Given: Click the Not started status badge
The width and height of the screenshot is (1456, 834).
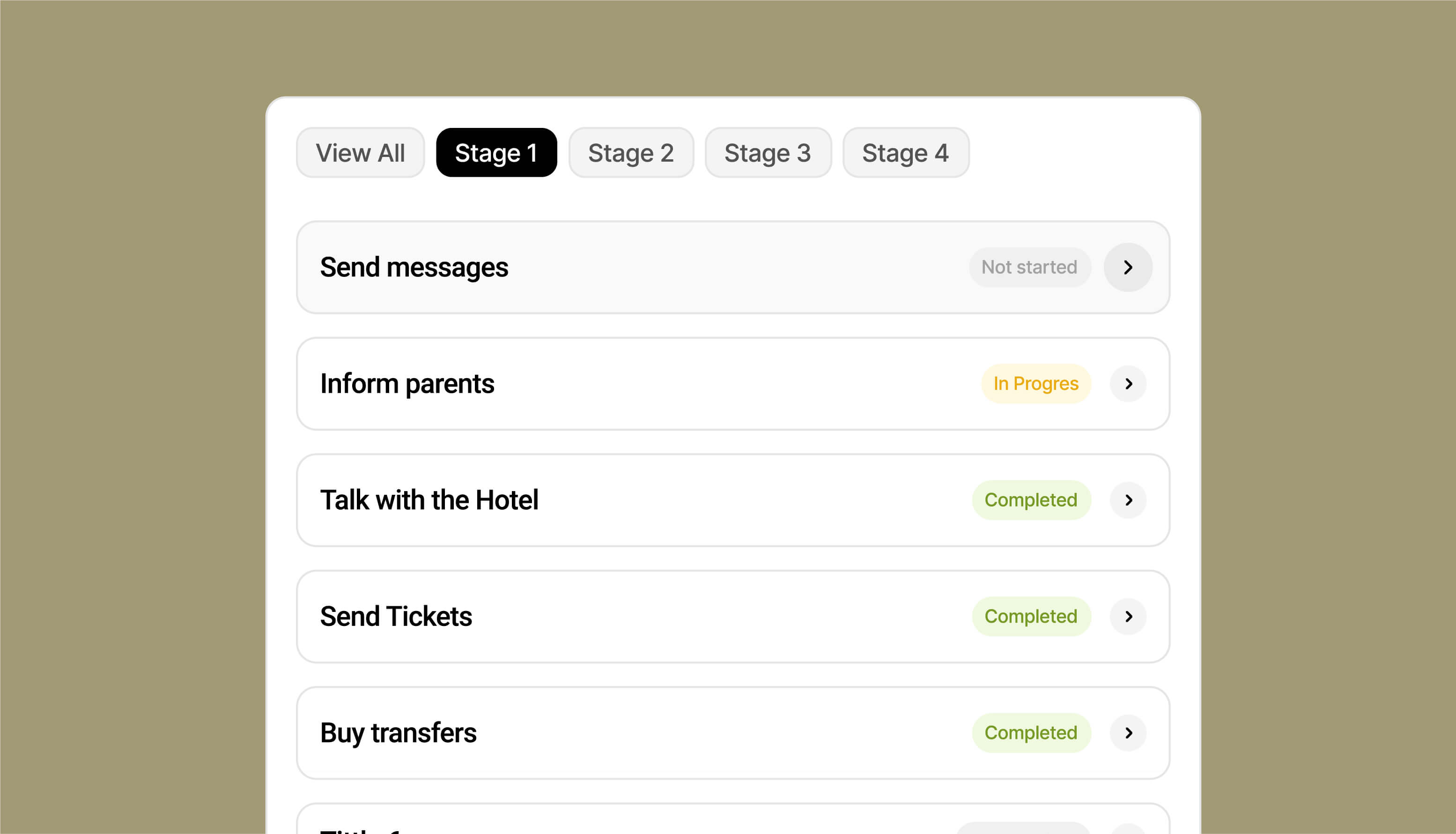Looking at the screenshot, I should point(1029,267).
